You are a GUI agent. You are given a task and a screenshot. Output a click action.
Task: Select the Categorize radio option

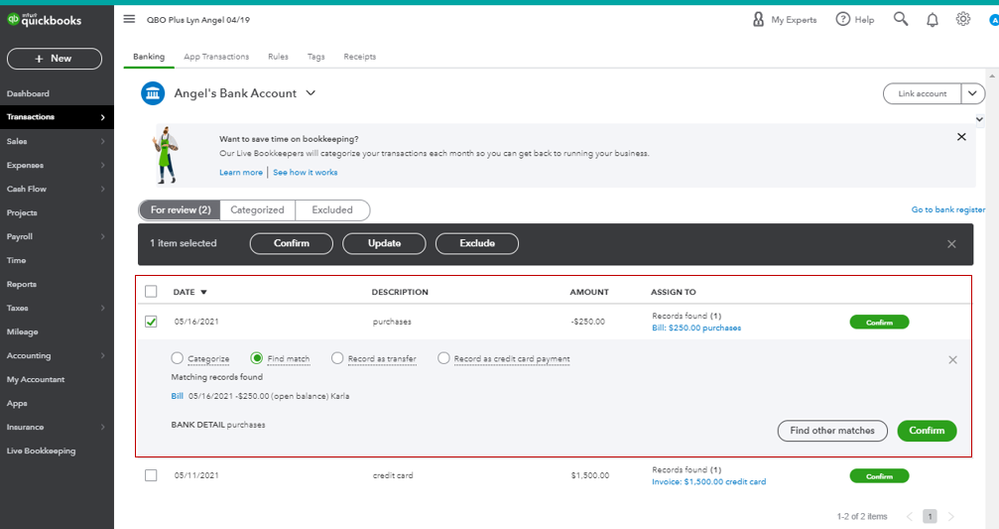[x=177, y=358]
